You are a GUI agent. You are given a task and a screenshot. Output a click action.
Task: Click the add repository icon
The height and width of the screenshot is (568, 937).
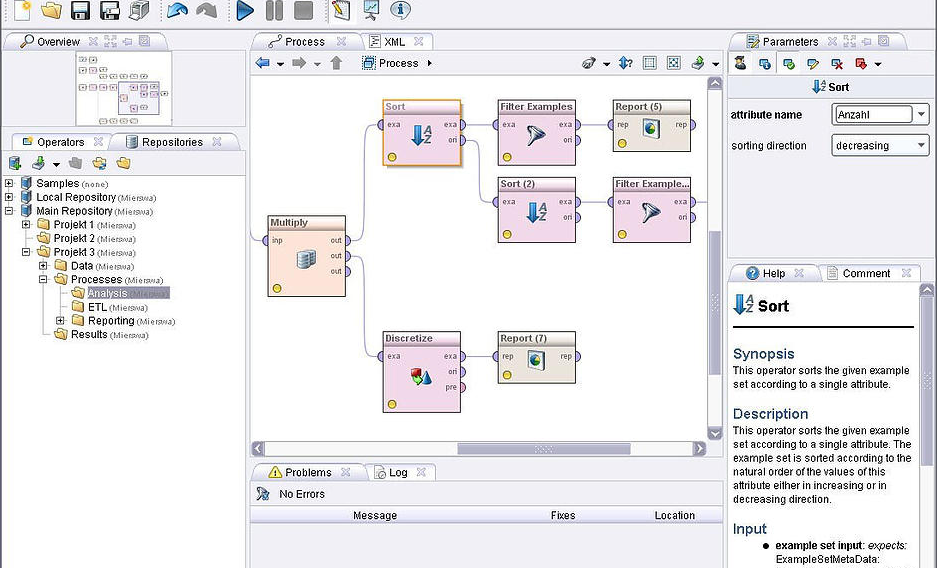click(15, 163)
